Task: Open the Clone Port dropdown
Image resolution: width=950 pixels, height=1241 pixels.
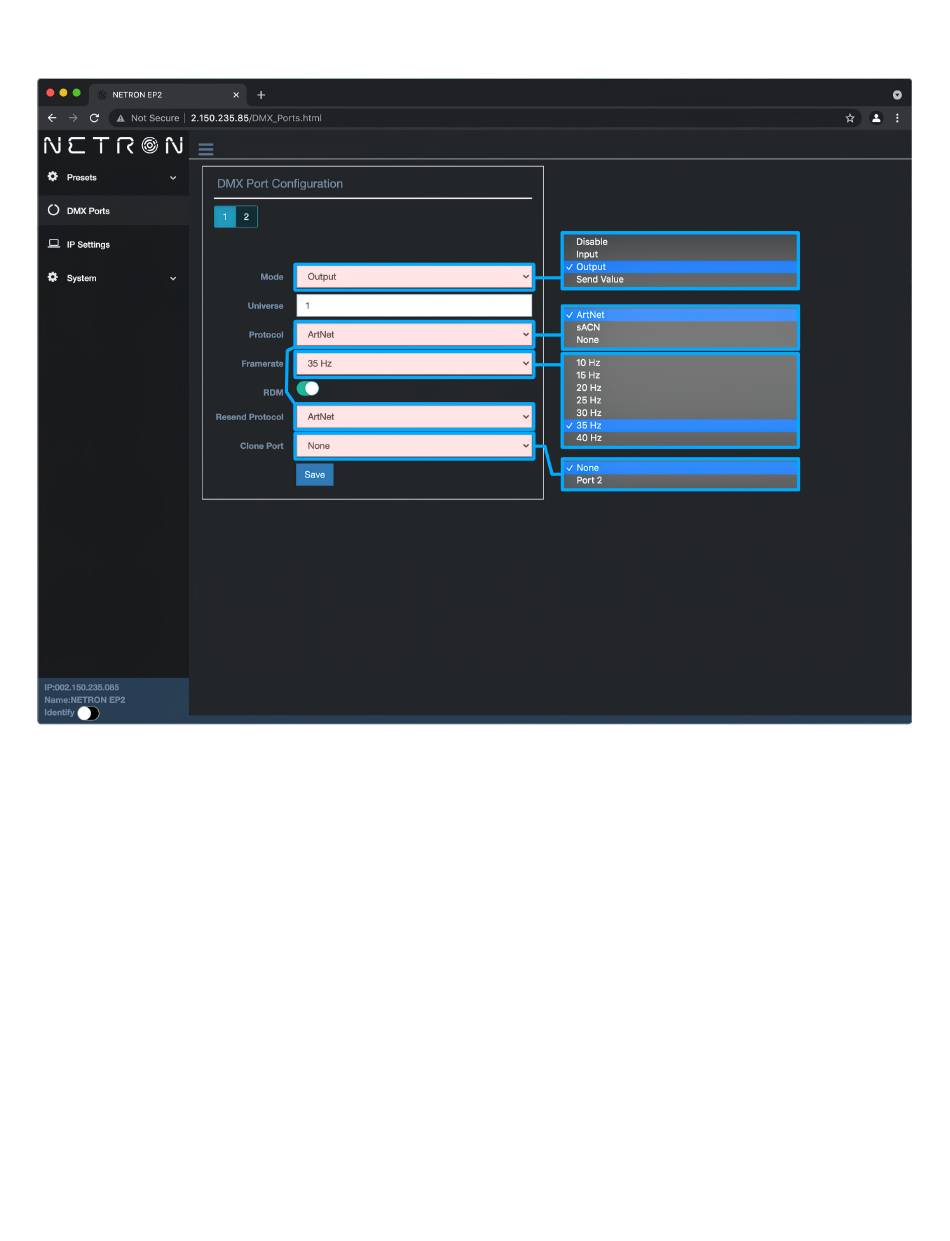Action: [414, 446]
